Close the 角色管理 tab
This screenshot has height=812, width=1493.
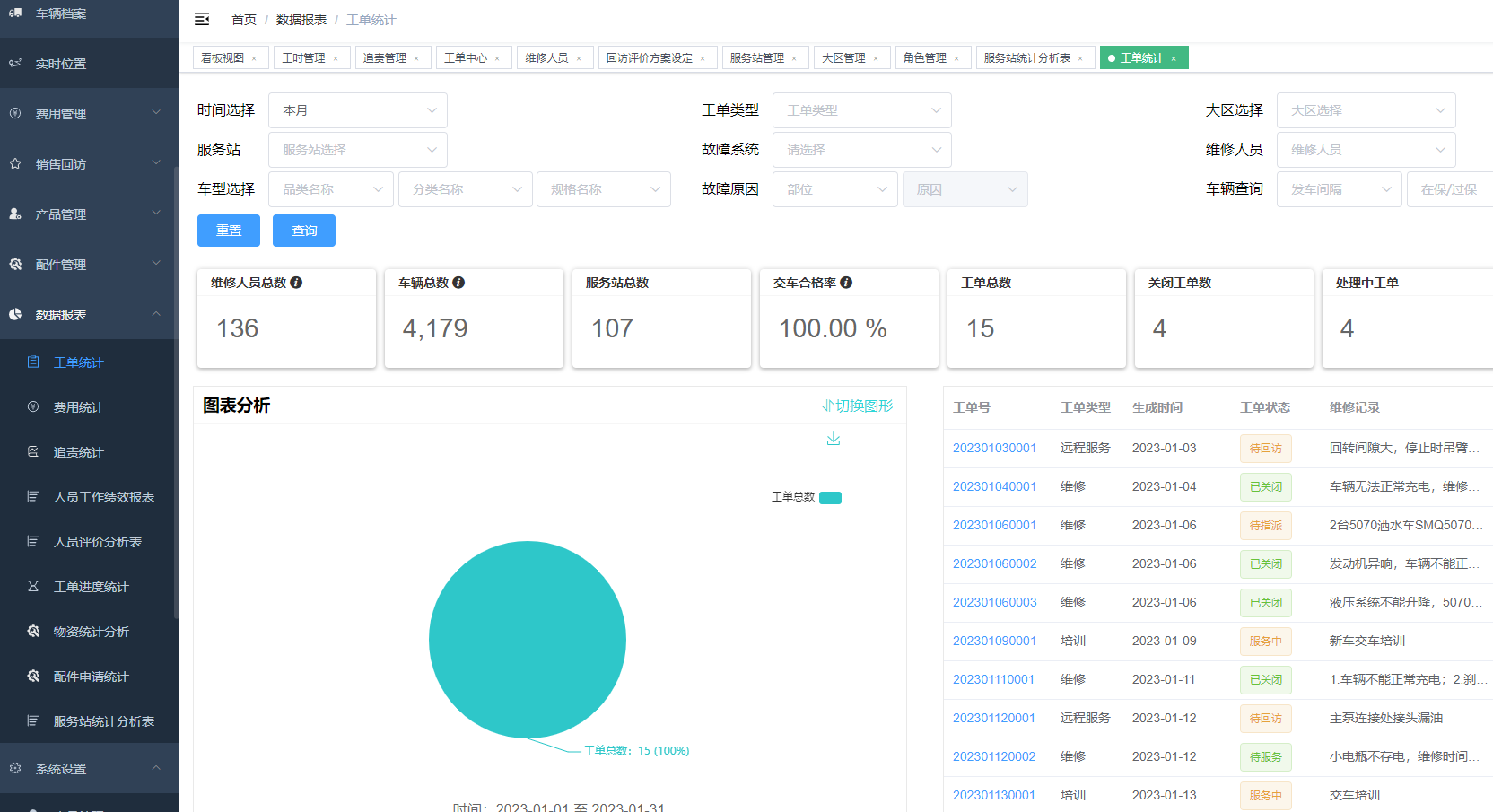[956, 58]
